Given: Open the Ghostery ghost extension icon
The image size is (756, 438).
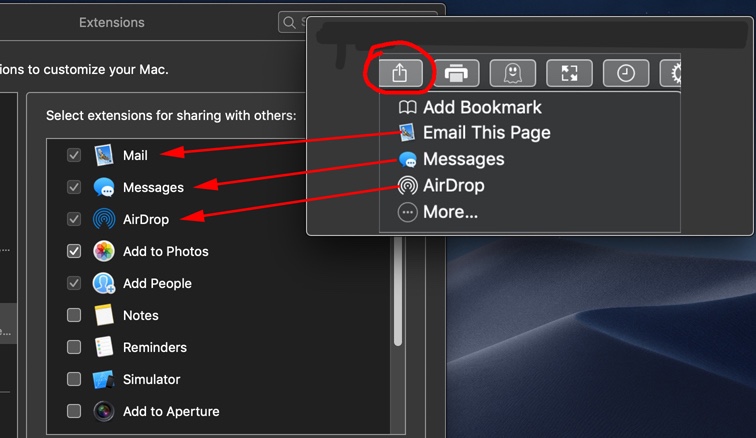Looking at the screenshot, I should (x=513, y=73).
